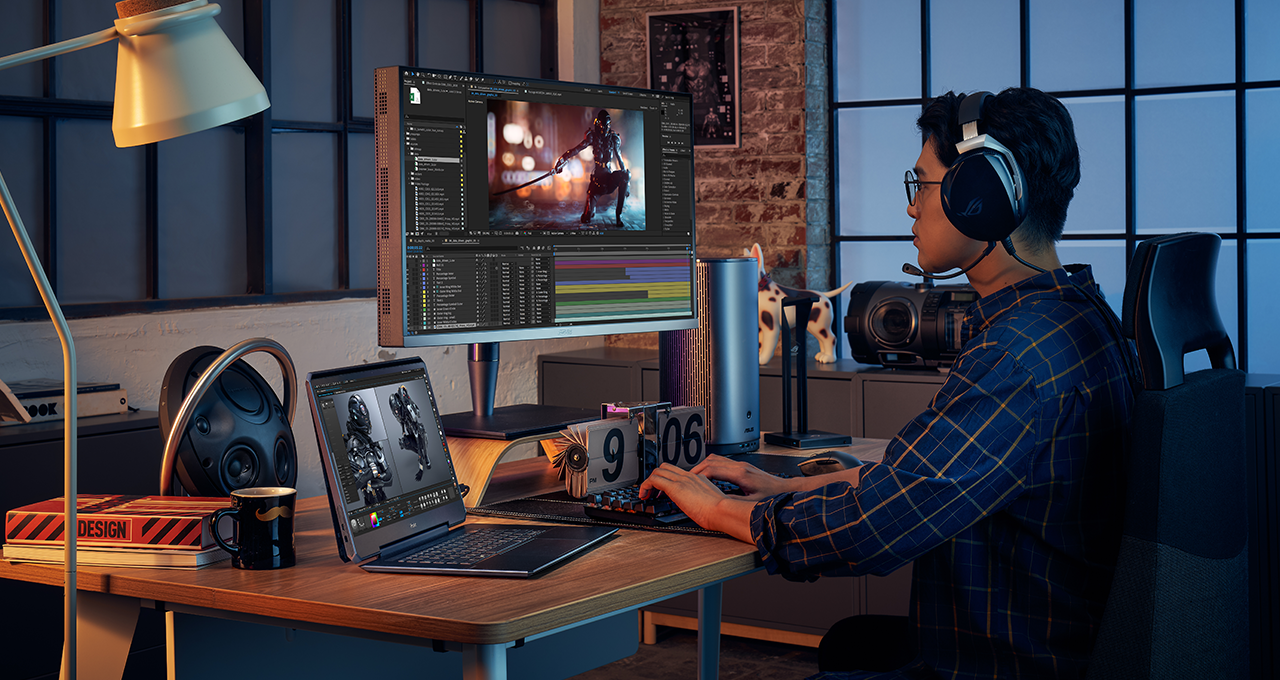Click the Selection arrow tool in top toolbar

pos(412,74)
